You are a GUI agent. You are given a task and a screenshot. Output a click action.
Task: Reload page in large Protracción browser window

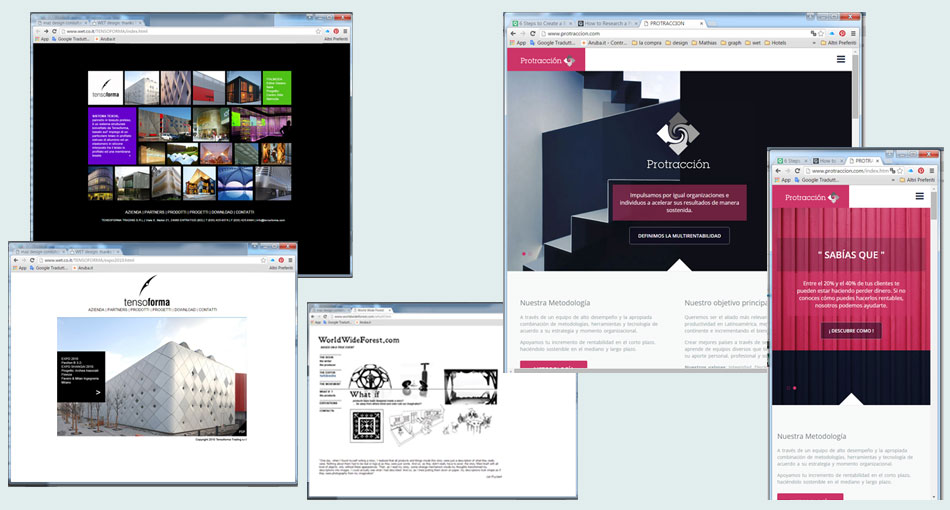(x=533, y=34)
